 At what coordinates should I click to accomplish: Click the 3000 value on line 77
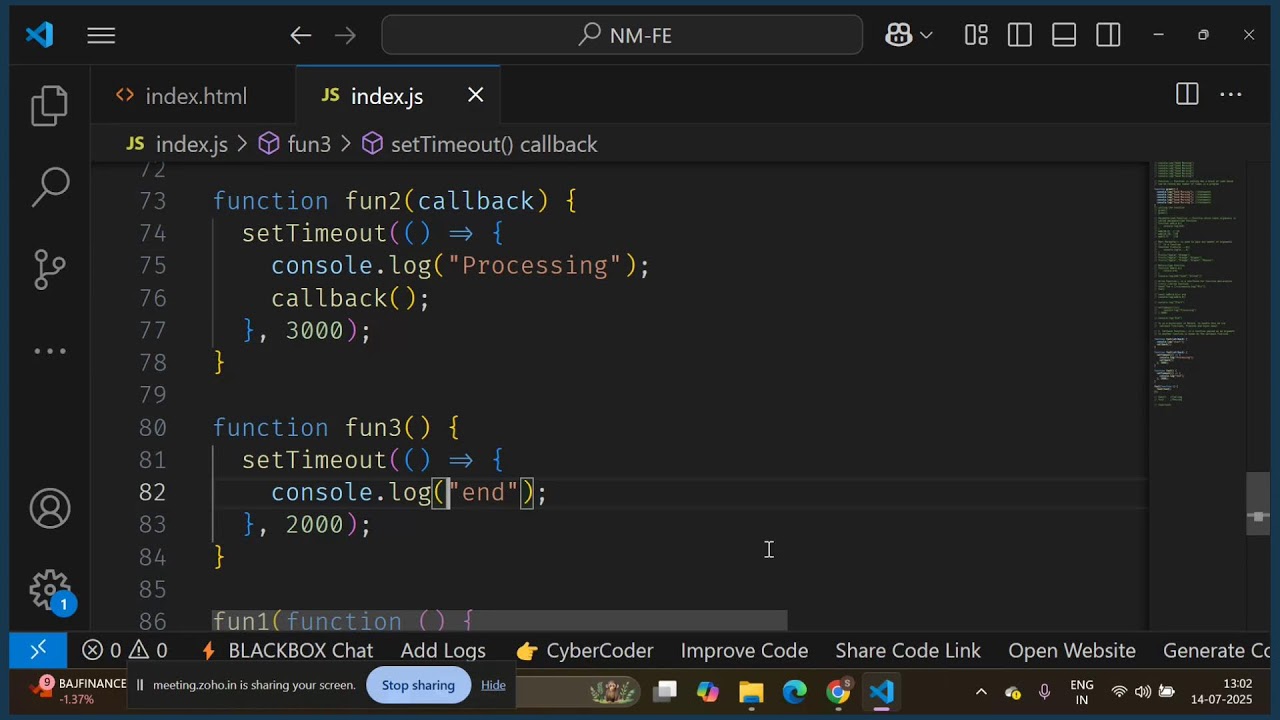tap(314, 330)
